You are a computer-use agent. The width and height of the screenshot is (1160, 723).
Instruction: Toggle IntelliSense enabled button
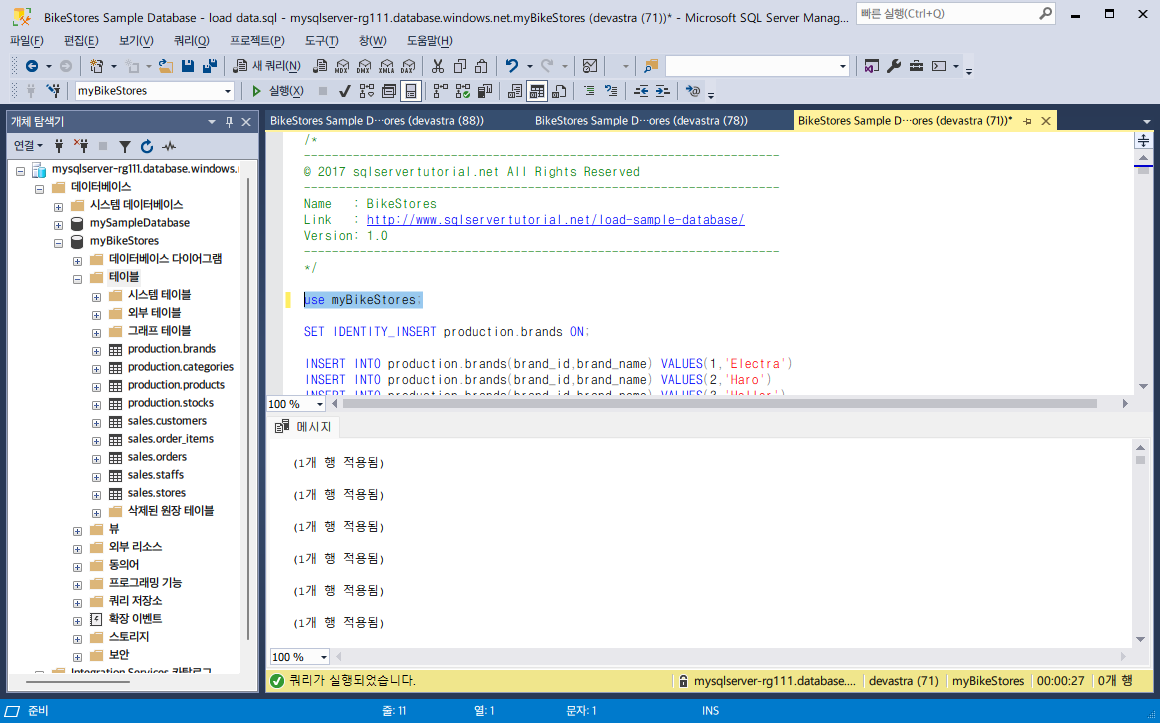[x=411, y=91]
